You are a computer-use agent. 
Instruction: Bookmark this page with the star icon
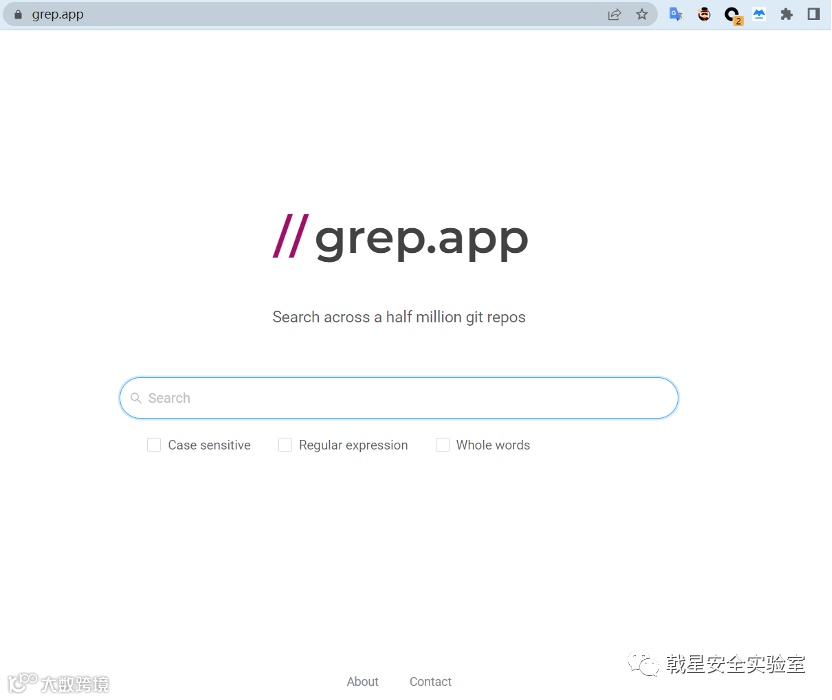click(642, 14)
